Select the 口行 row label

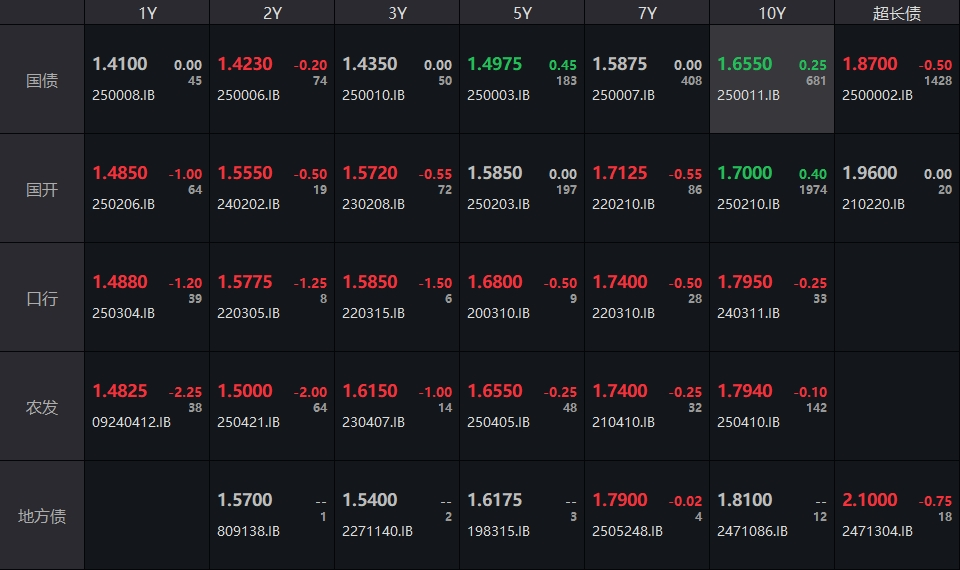pos(42,298)
